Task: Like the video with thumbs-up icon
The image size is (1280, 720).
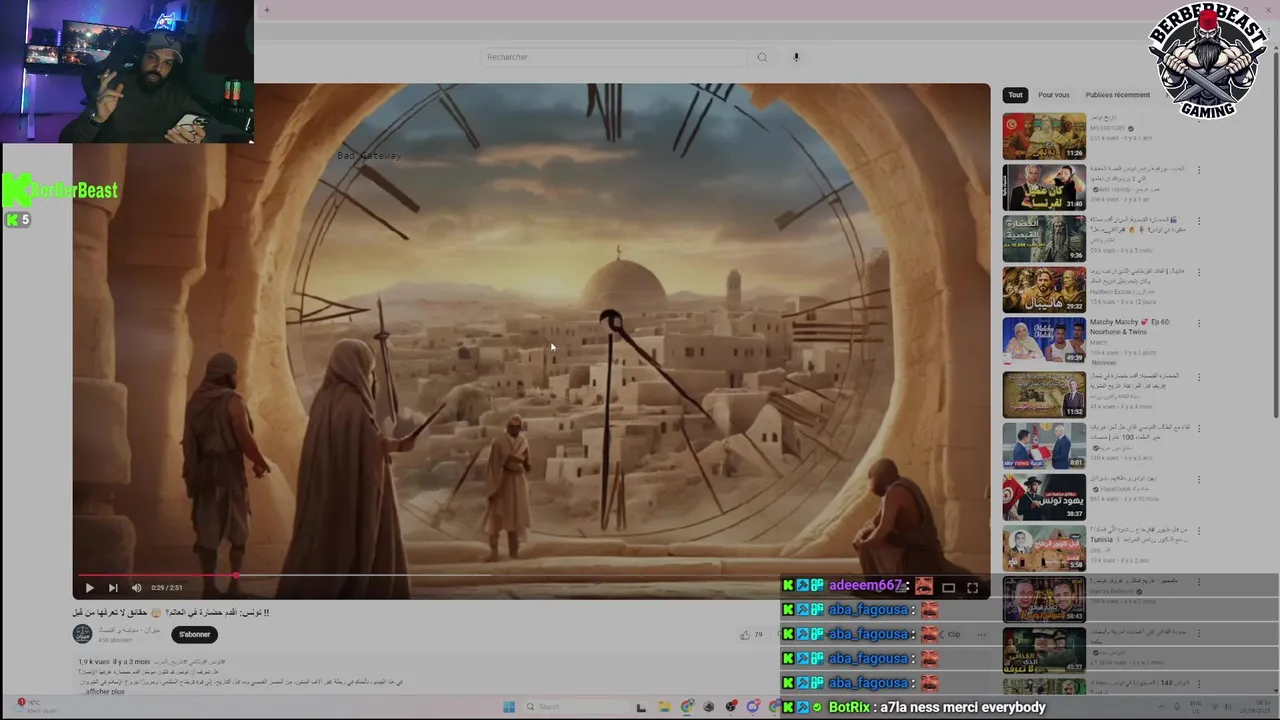Action: [x=745, y=634]
